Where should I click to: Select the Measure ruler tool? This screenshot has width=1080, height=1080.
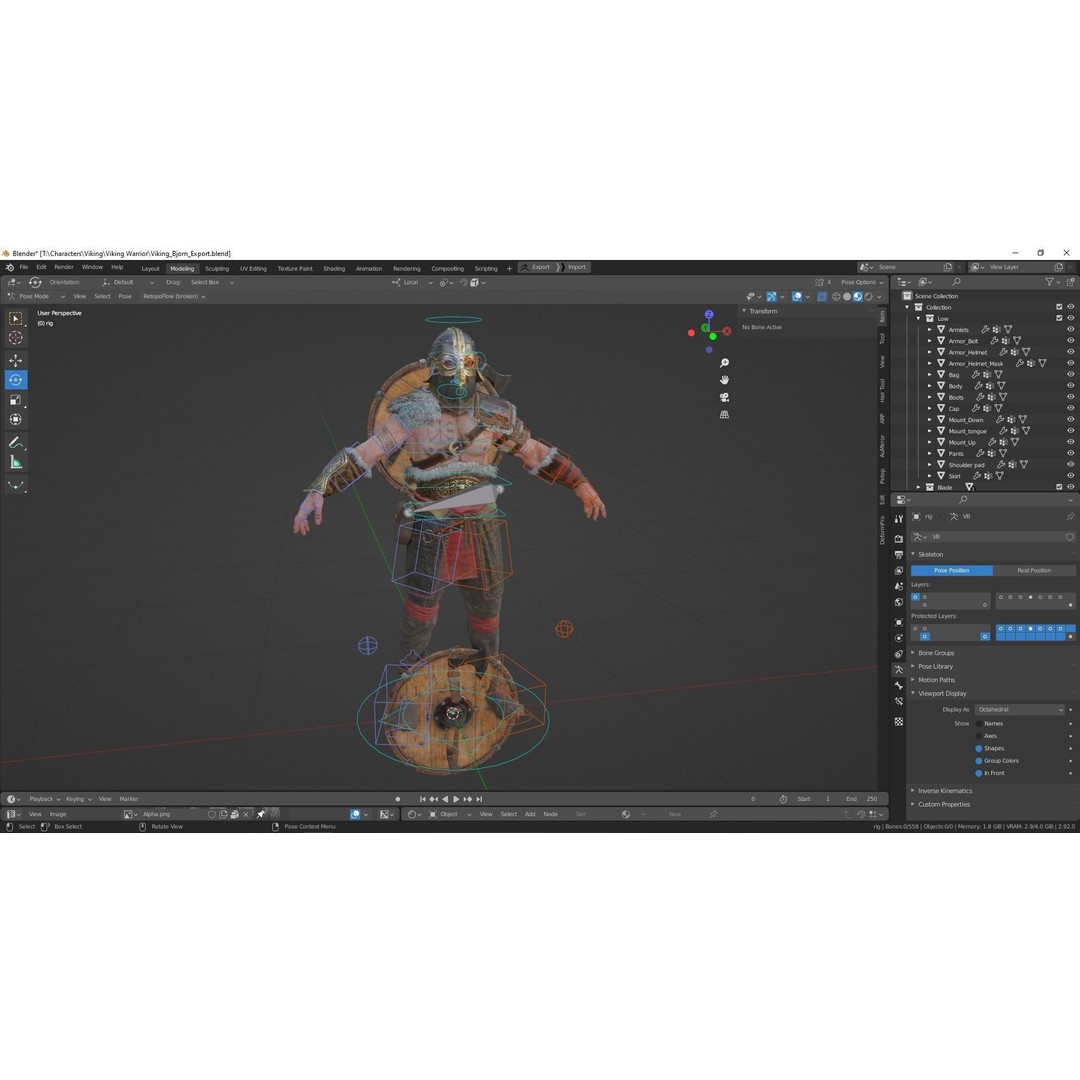15,462
